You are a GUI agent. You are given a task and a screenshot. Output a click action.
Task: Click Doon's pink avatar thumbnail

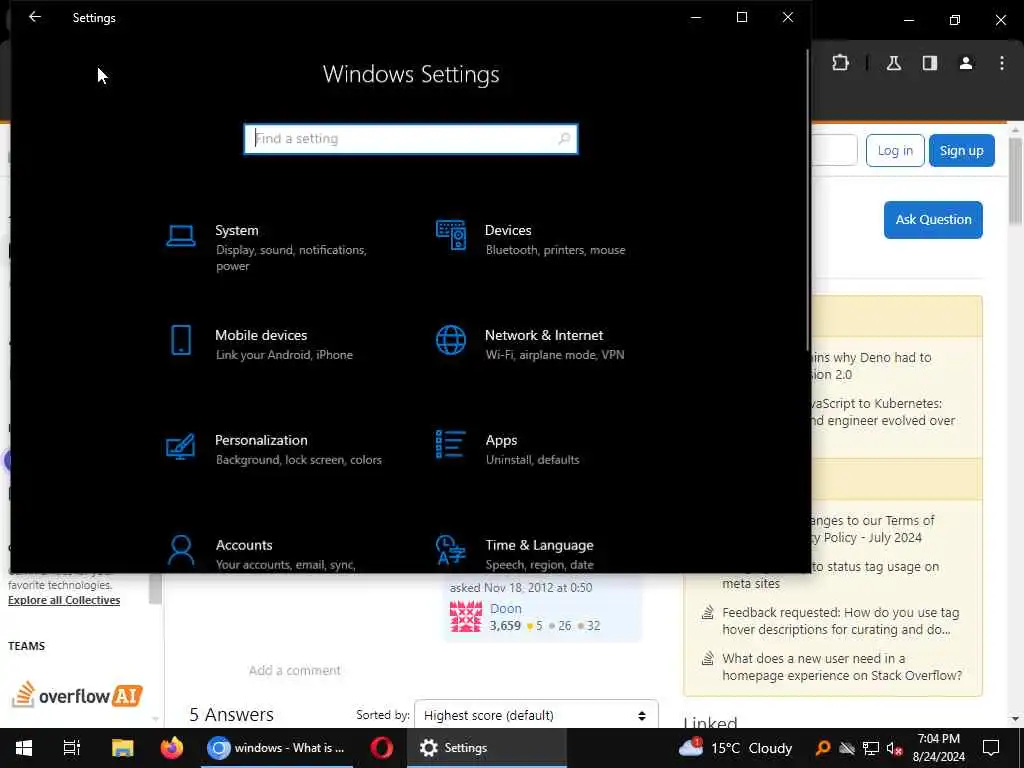pos(466,616)
